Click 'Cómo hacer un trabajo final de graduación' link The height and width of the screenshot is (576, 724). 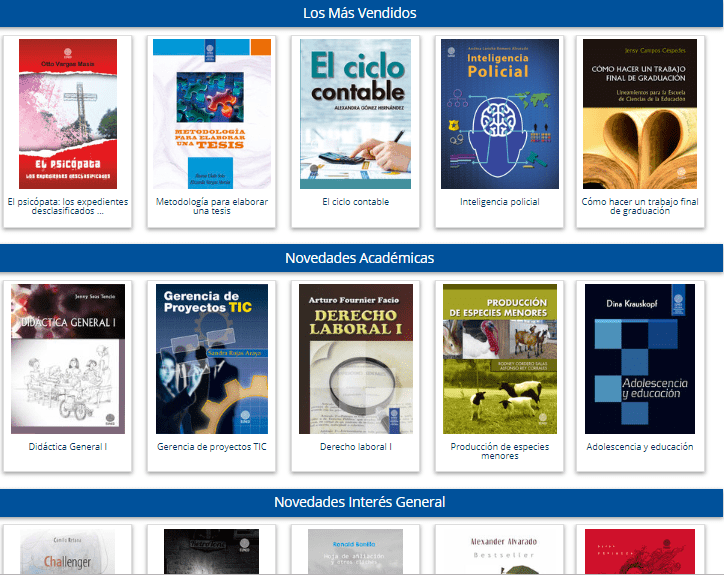click(x=640, y=206)
